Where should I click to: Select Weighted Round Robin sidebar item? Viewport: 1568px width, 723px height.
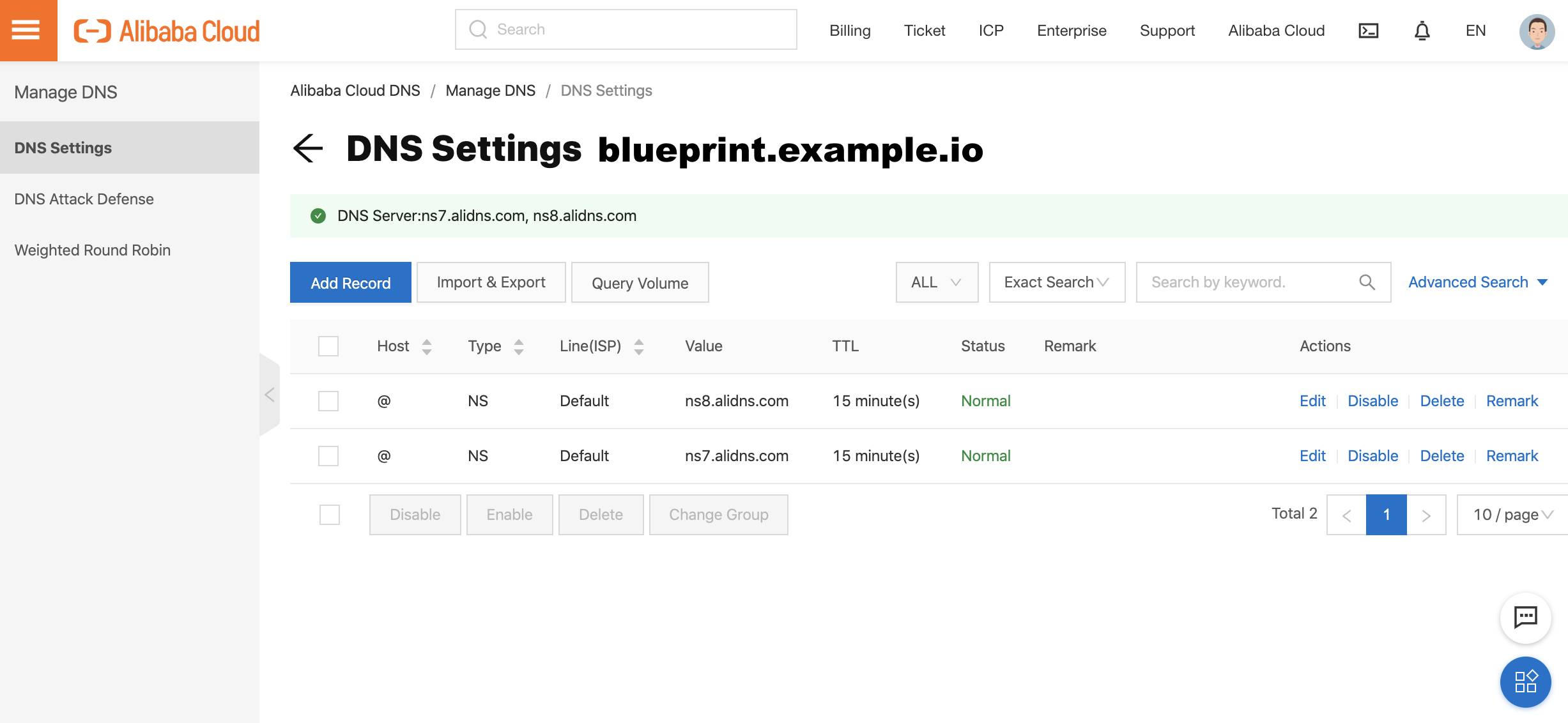click(92, 250)
